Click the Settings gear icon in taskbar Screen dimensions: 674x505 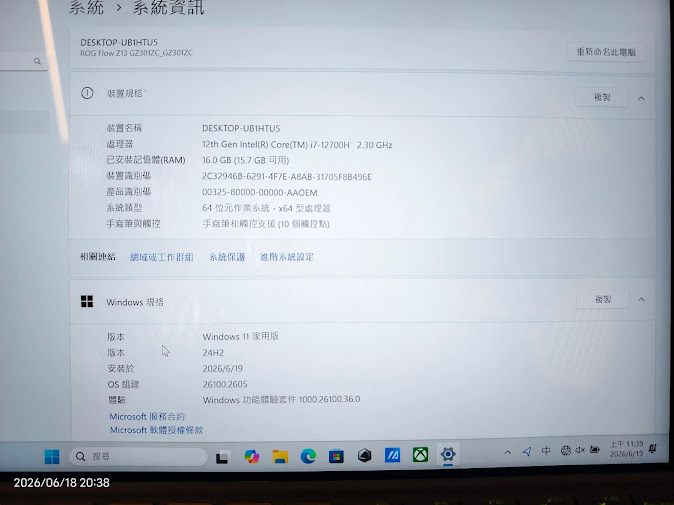448,454
